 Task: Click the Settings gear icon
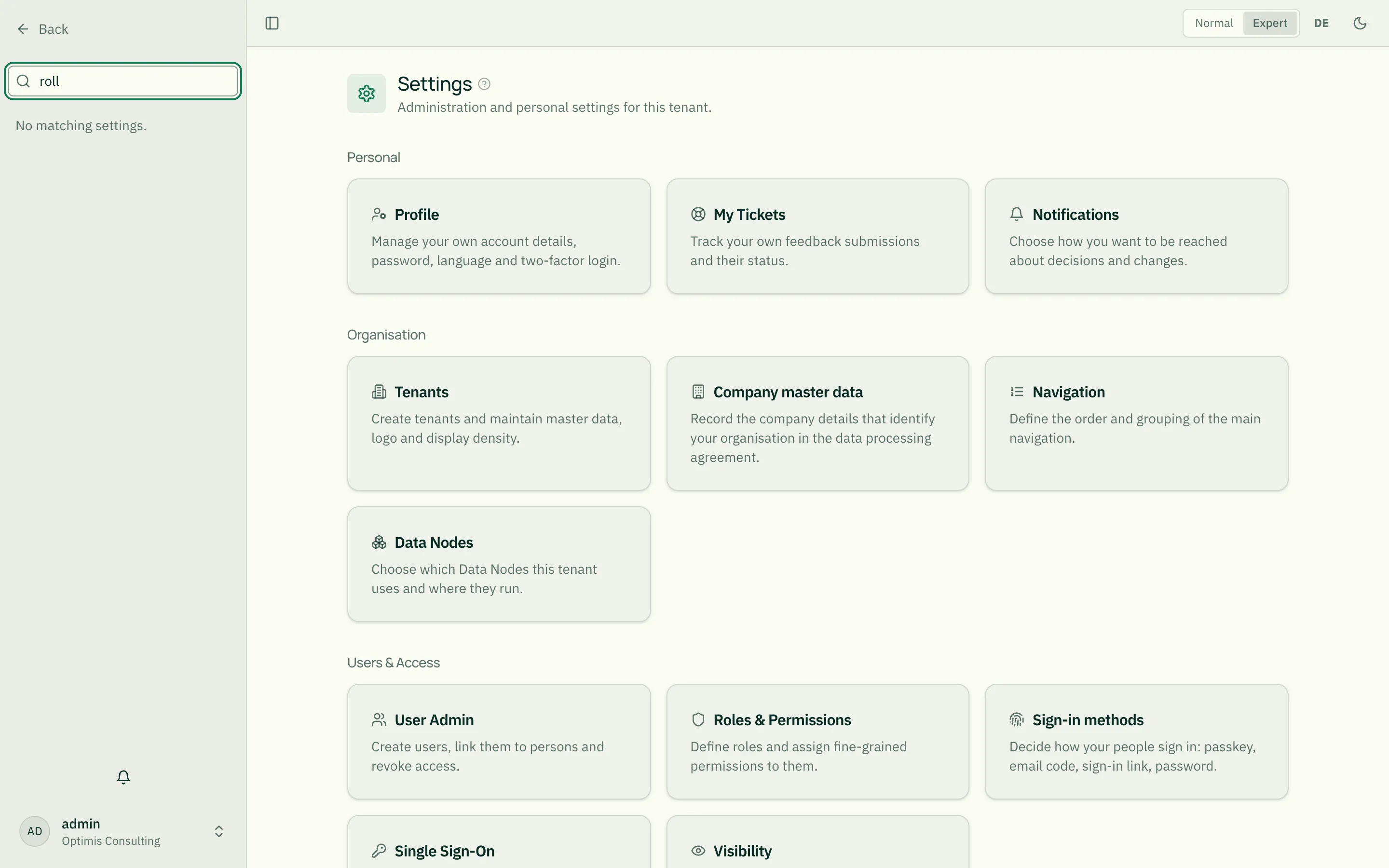[x=366, y=94]
